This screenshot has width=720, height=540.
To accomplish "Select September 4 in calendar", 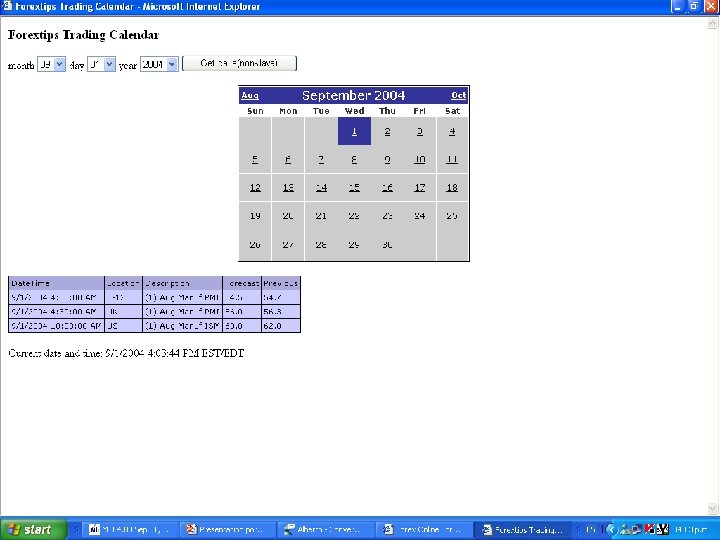I will click(x=452, y=132).
